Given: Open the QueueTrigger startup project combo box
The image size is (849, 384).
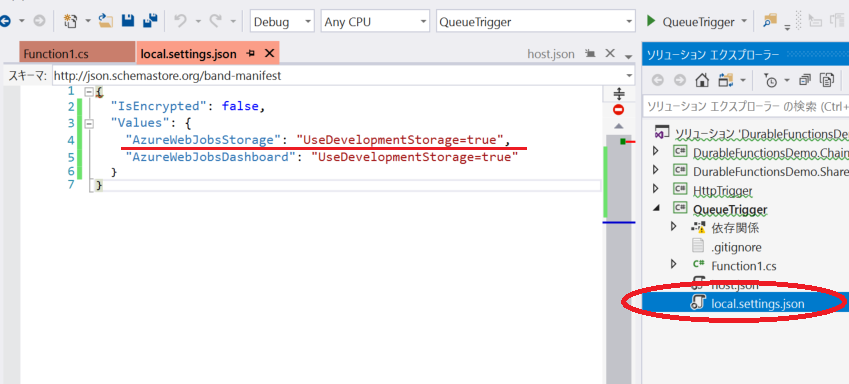Looking at the screenshot, I should coord(535,22).
